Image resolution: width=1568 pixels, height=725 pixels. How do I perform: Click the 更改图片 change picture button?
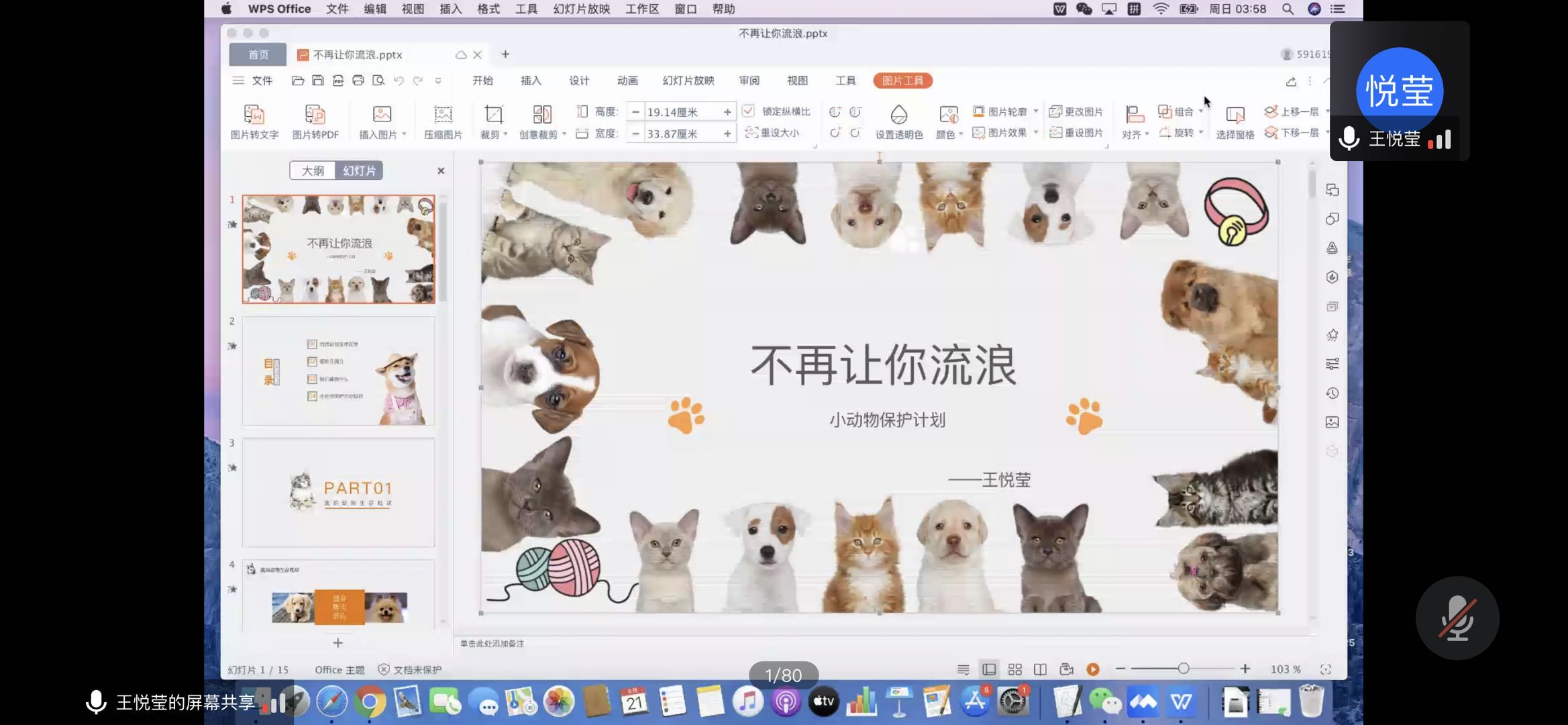[x=1076, y=111]
